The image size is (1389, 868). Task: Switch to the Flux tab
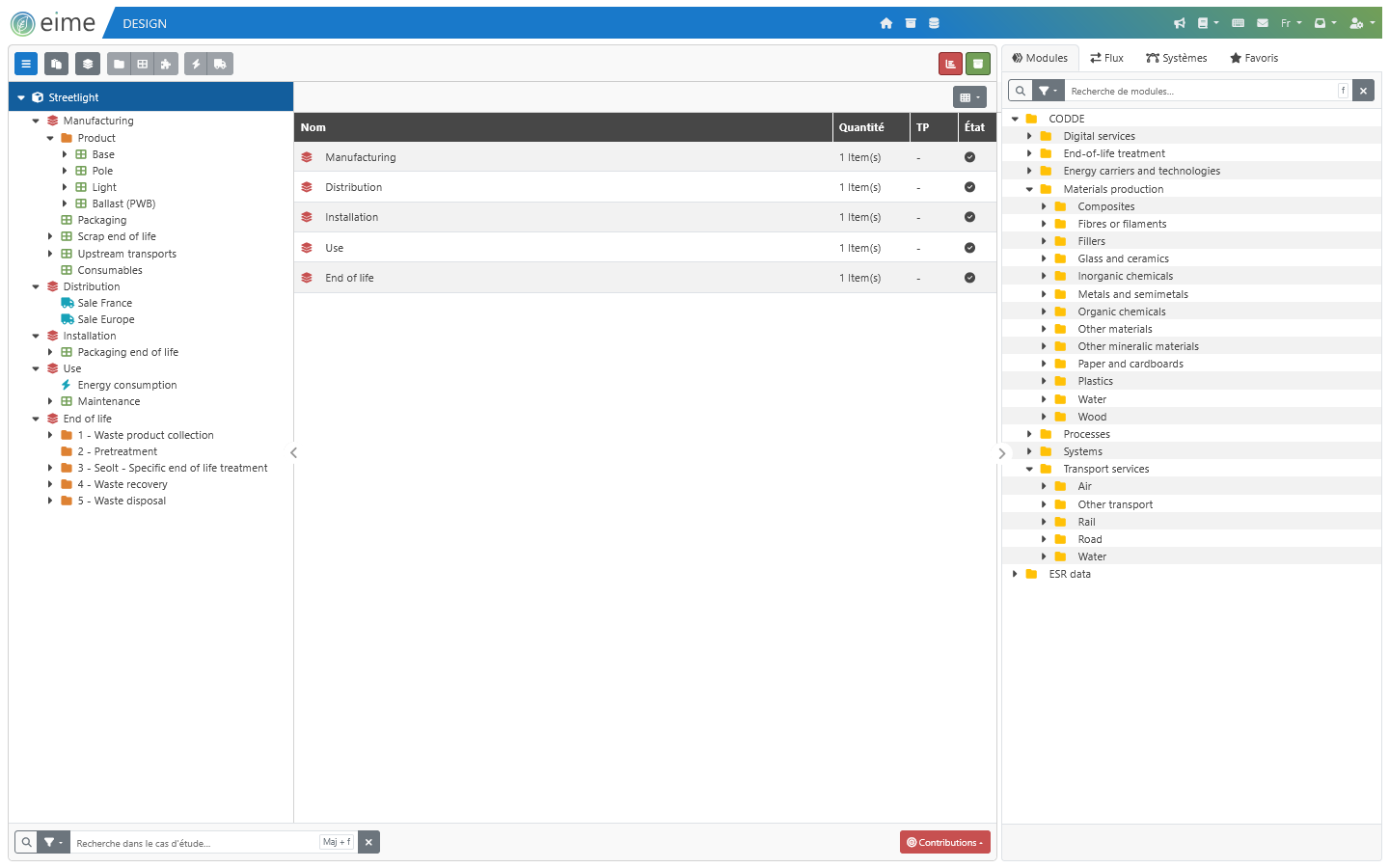click(1106, 58)
